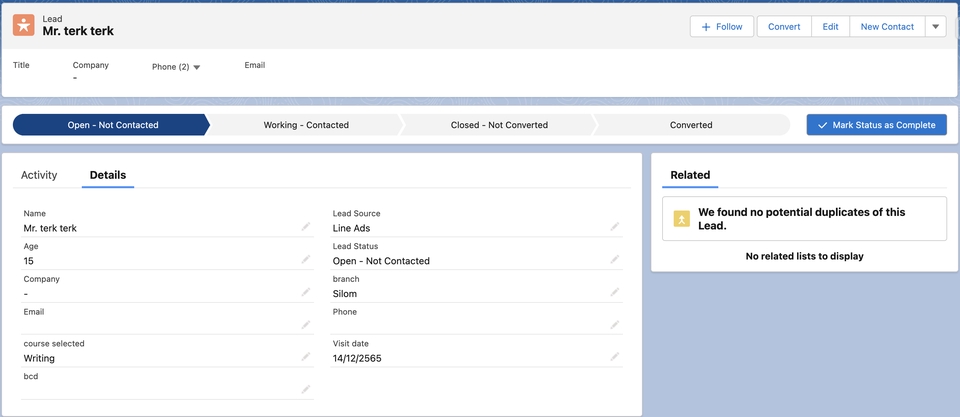
Task: Open the more actions dropdown arrow
Action: pyautogui.click(x=936, y=27)
